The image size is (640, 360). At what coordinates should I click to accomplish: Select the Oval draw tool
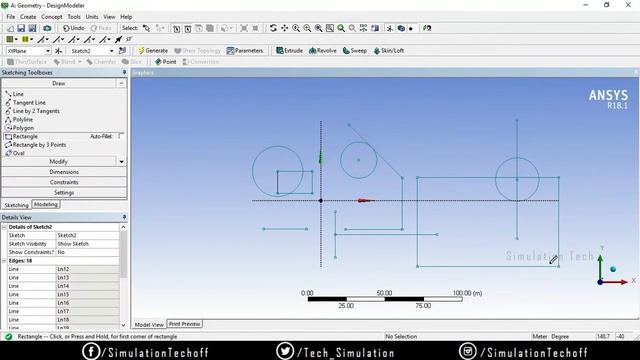pyautogui.click(x=15, y=153)
